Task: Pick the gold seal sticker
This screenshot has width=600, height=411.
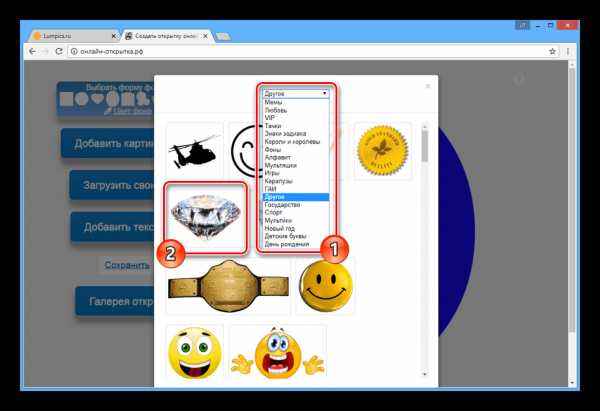Action: [x=383, y=151]
